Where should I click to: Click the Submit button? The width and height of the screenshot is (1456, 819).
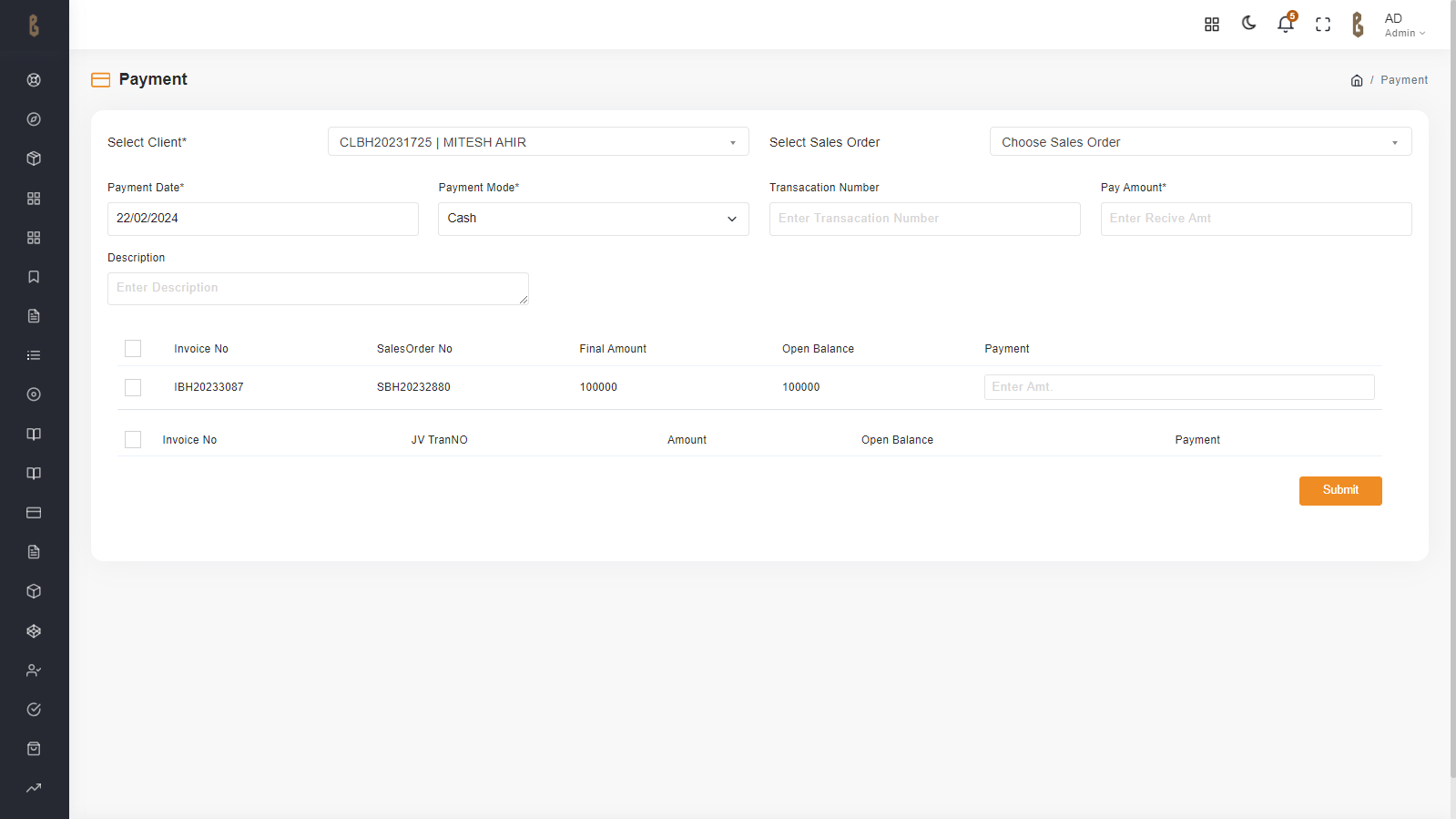[1340, 490]
